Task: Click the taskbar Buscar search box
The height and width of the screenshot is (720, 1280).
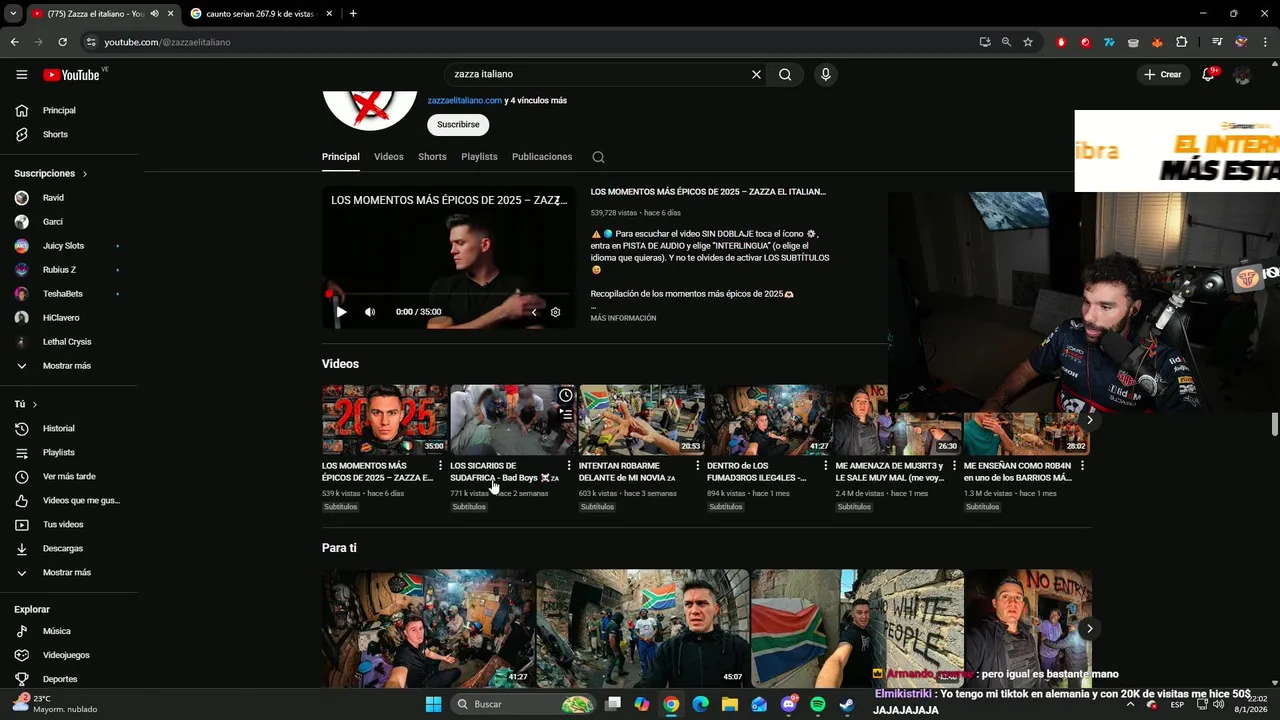Action: (523, 704)
